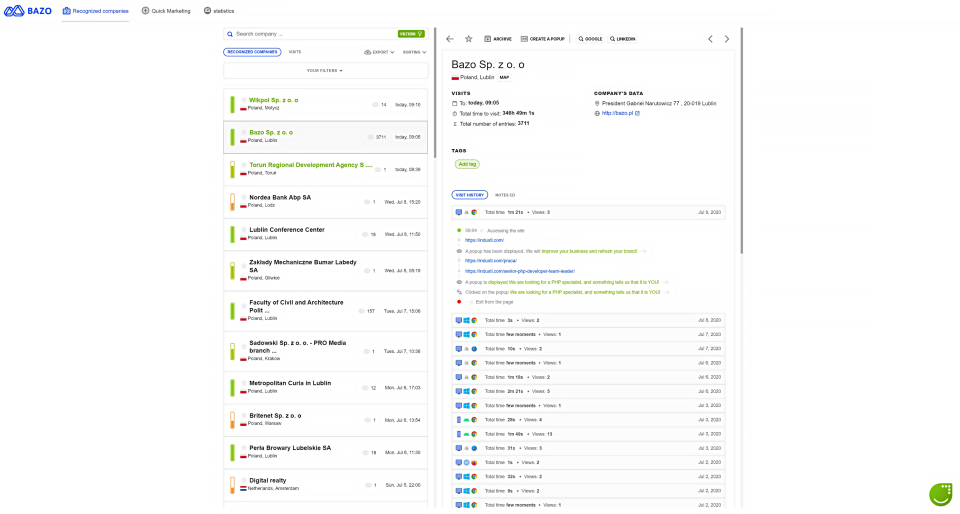Open the https://industi.com/ visited link
This screenshot has width=960, height=514.
[484, 240]
